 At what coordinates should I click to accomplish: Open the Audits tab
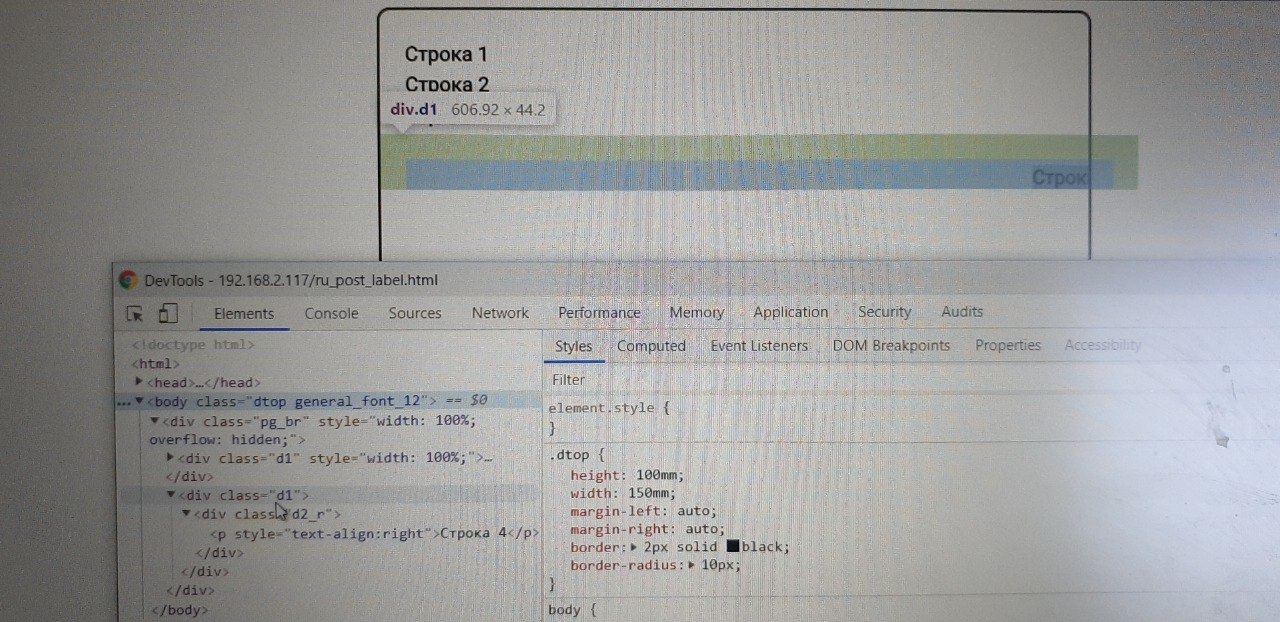pyautogui.click(x=962, y=312)
